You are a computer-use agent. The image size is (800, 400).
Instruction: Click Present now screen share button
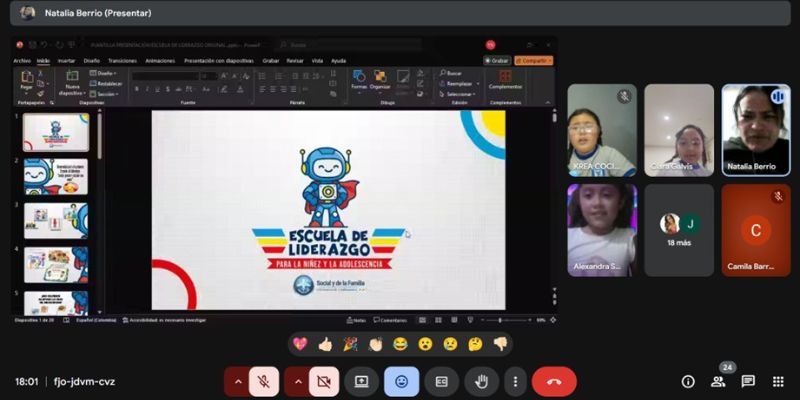pyautogui.click(x=361, y=382)
